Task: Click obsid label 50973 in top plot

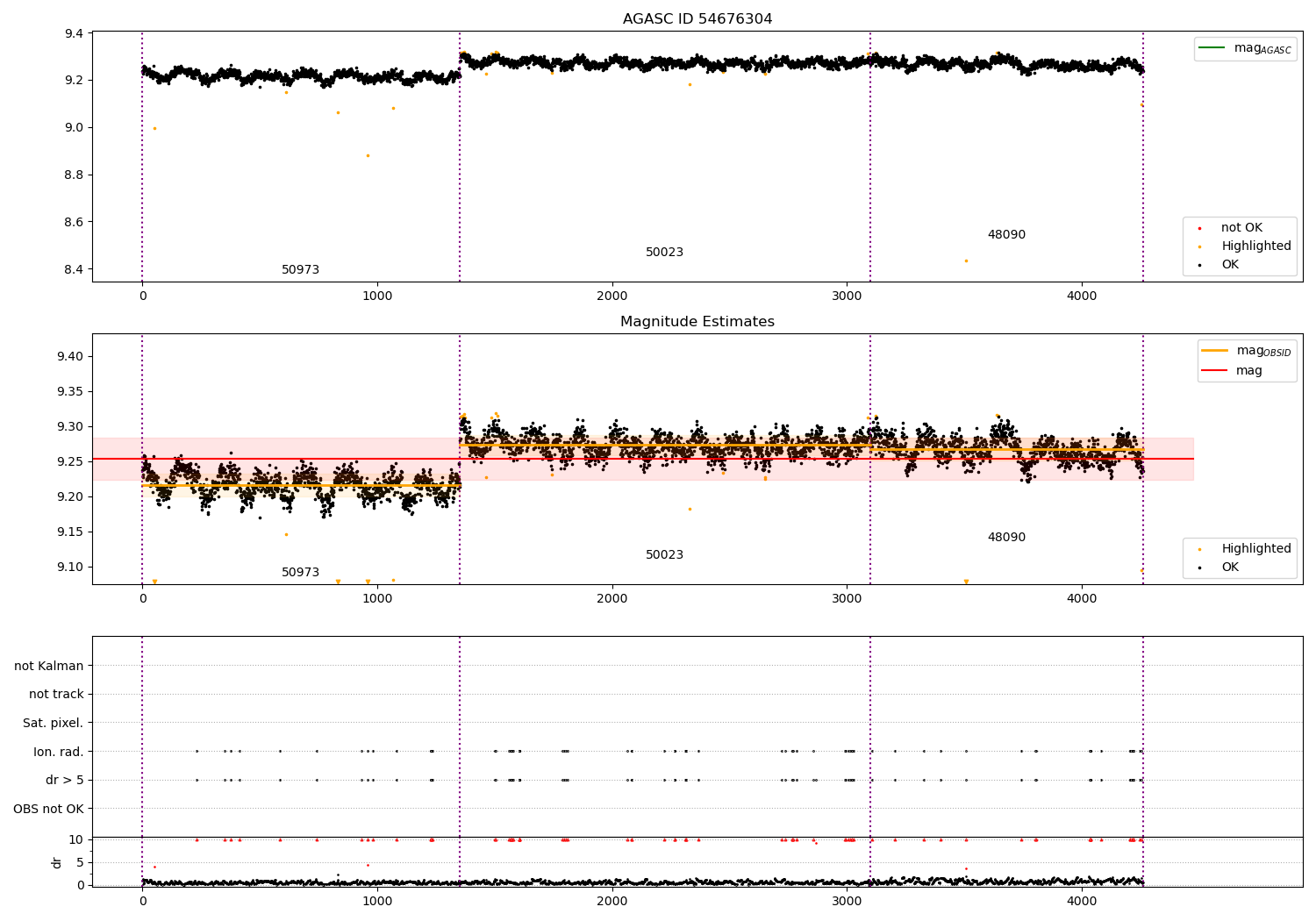Action: point(300,270)
